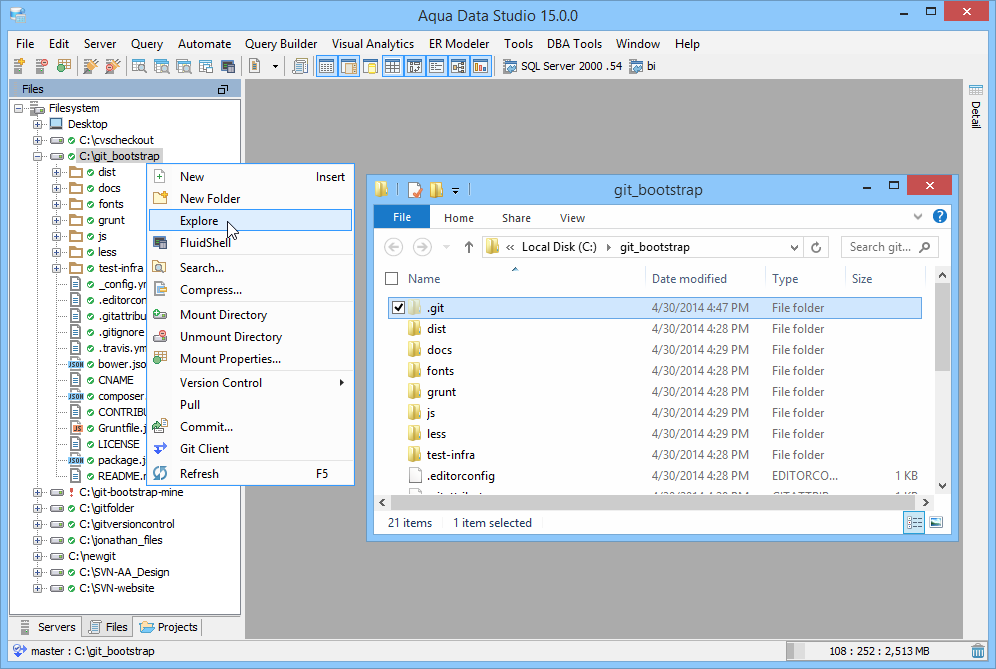Click the yellow cylinder database toolbar icon

coord(370,66)
